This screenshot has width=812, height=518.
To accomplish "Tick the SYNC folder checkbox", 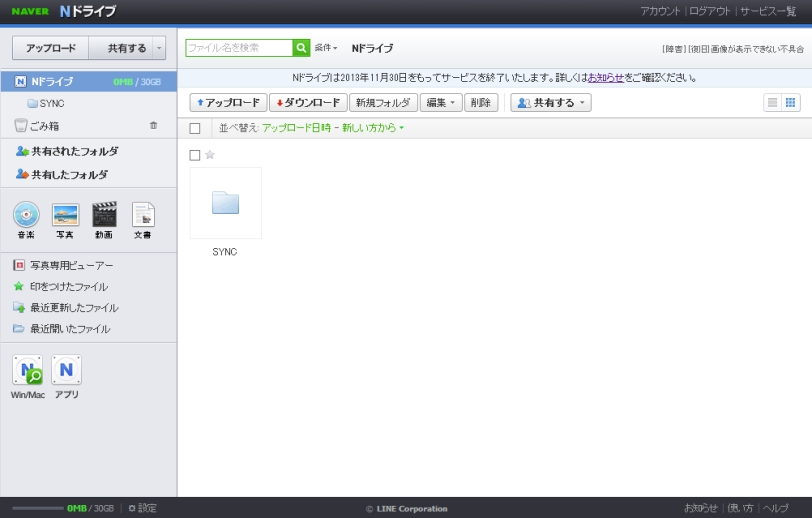I will tap(195, 155).
